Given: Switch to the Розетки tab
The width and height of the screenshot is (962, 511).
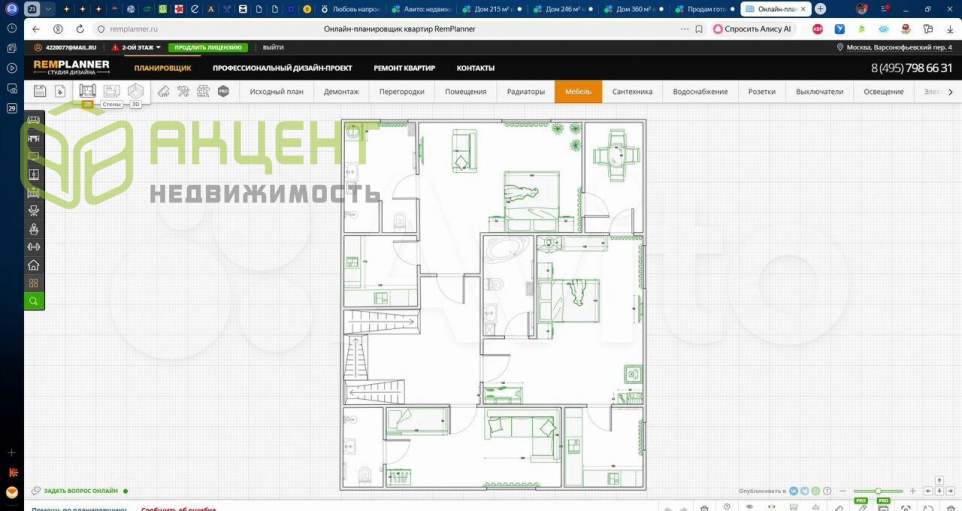Looking at the screenshot, I should pyautogui.click(x=761, y=92).
